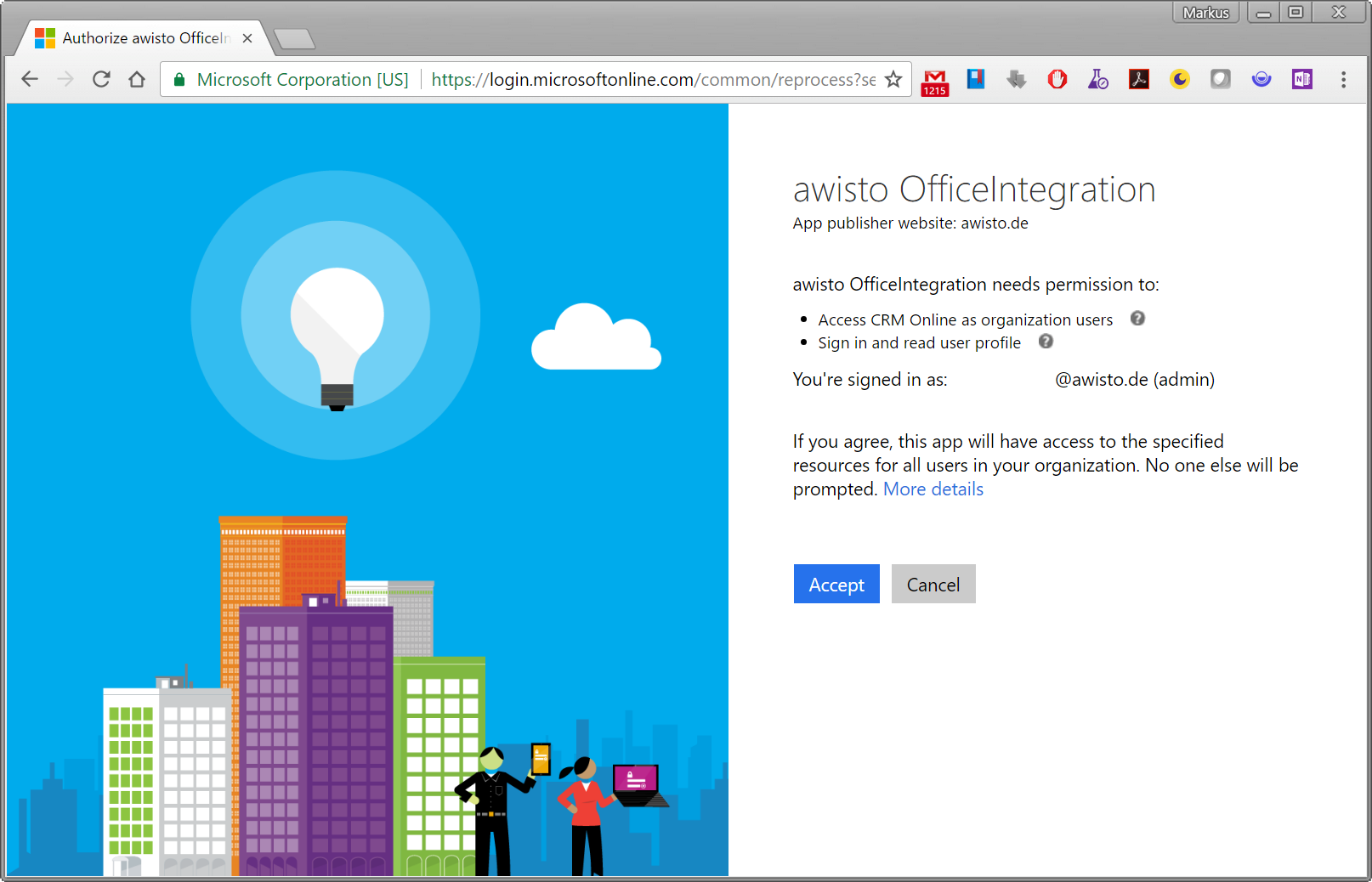
Task: Open the Chrome three-dot menu
Action: pos(1344,79)
